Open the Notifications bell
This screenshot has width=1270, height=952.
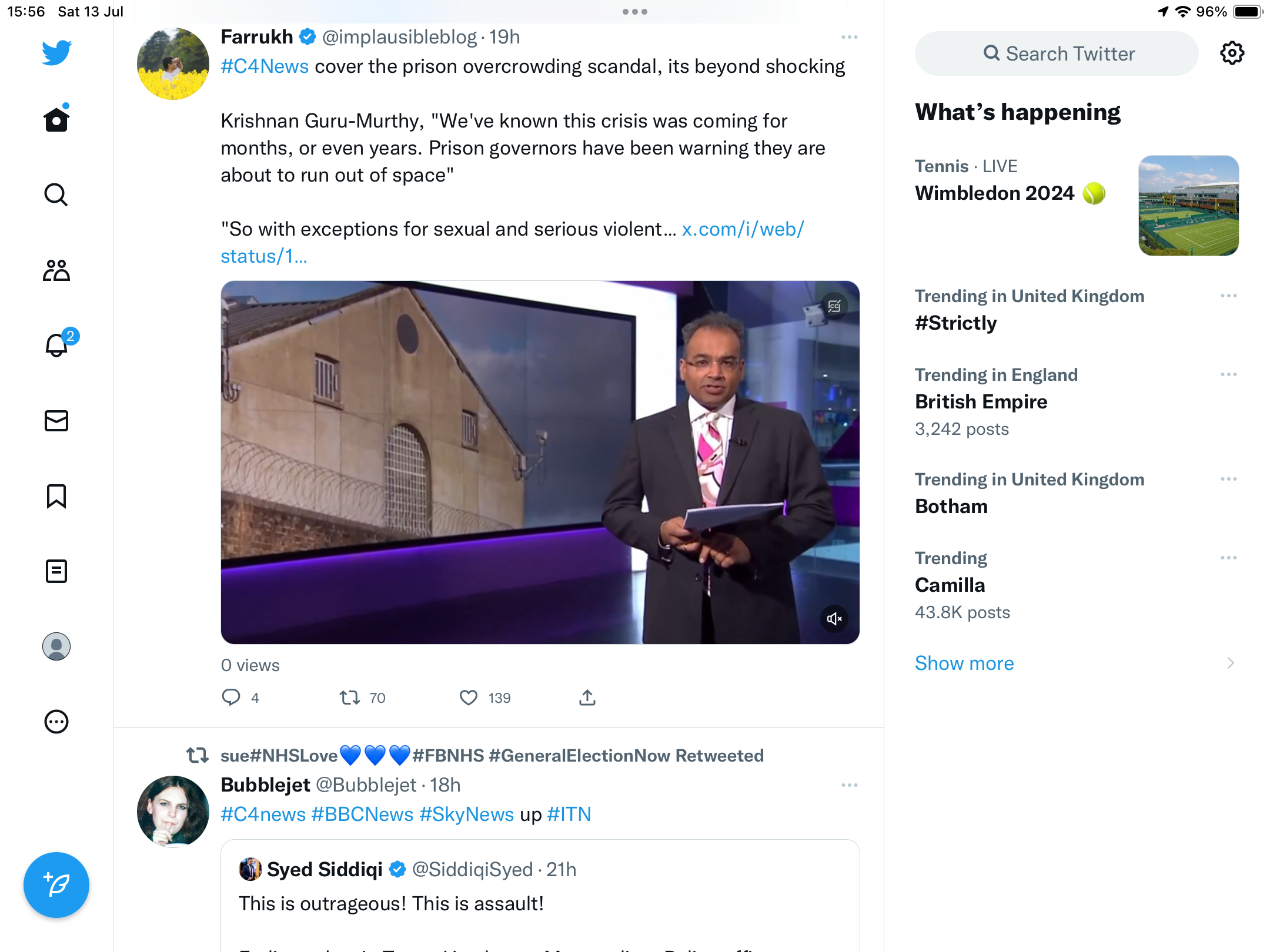pos(56,345)
